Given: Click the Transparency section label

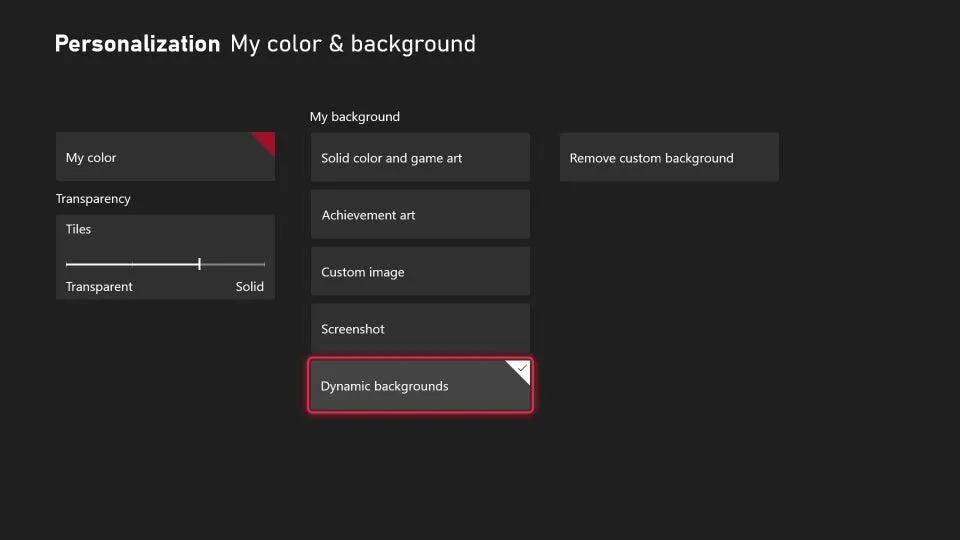Looking at the screenshot, I should click(x=93, y=198).
